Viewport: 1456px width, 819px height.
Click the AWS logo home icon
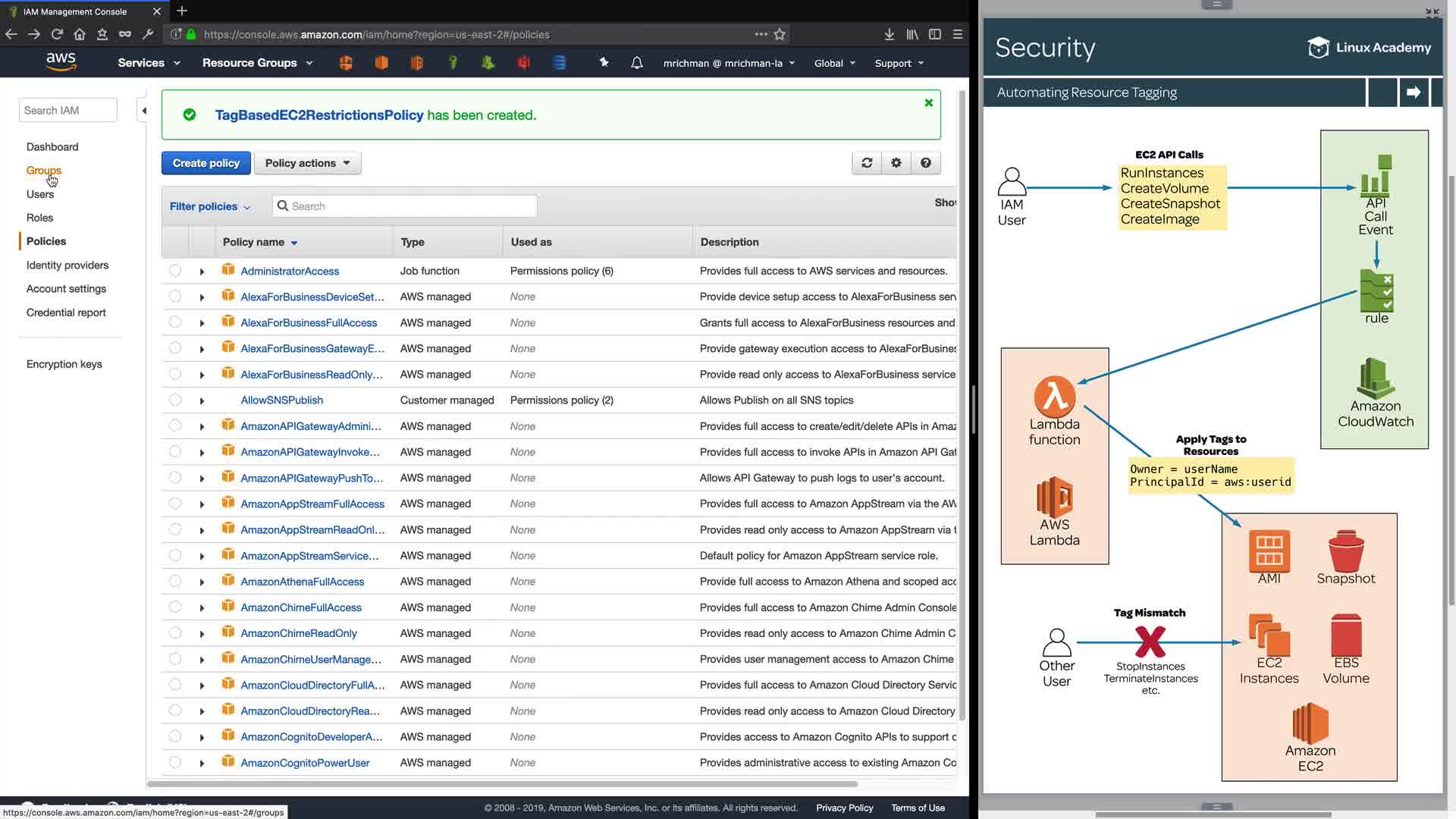61,62
